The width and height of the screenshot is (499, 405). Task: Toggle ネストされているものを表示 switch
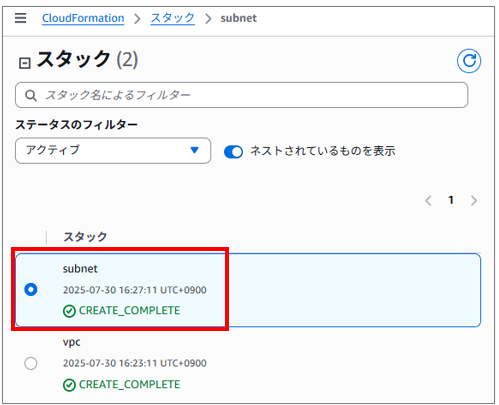pyautogui.click(x=233, y=152)
